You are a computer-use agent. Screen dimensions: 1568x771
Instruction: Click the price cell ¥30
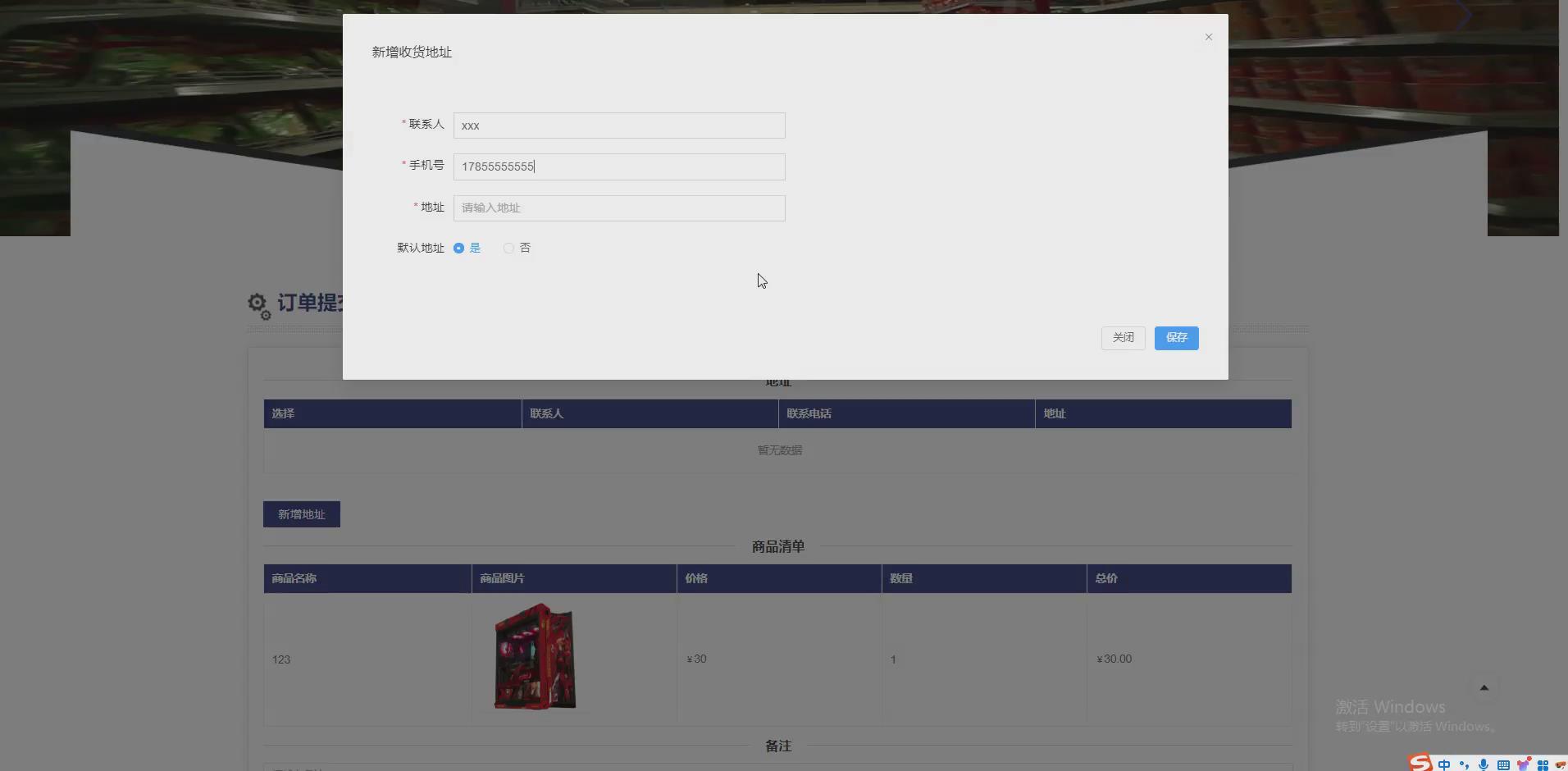[x=779, y=659]
